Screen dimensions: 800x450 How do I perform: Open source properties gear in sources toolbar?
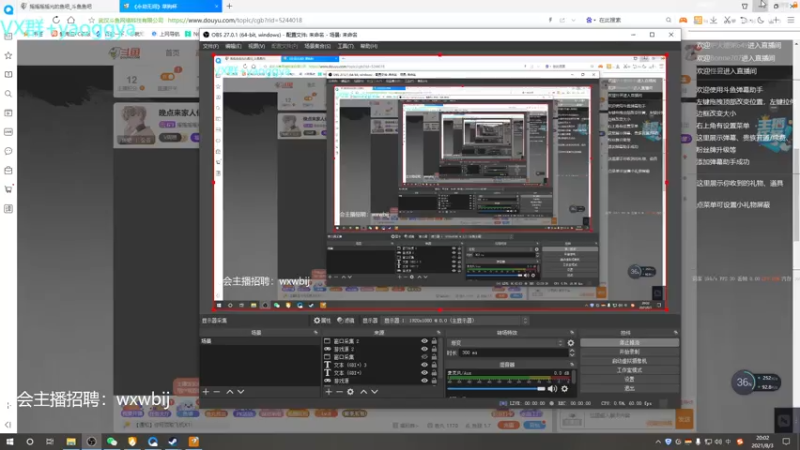coord(351,392)
